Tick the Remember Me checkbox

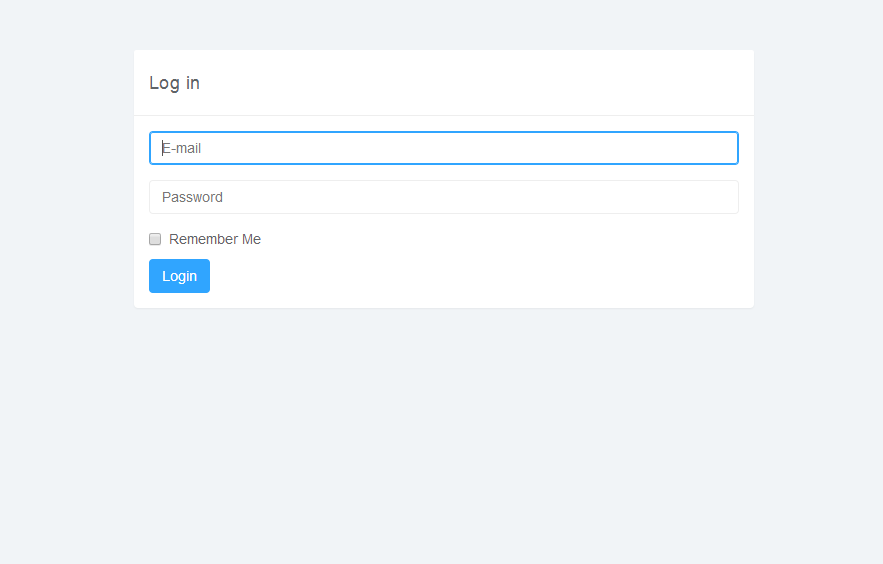click(155, 239)
